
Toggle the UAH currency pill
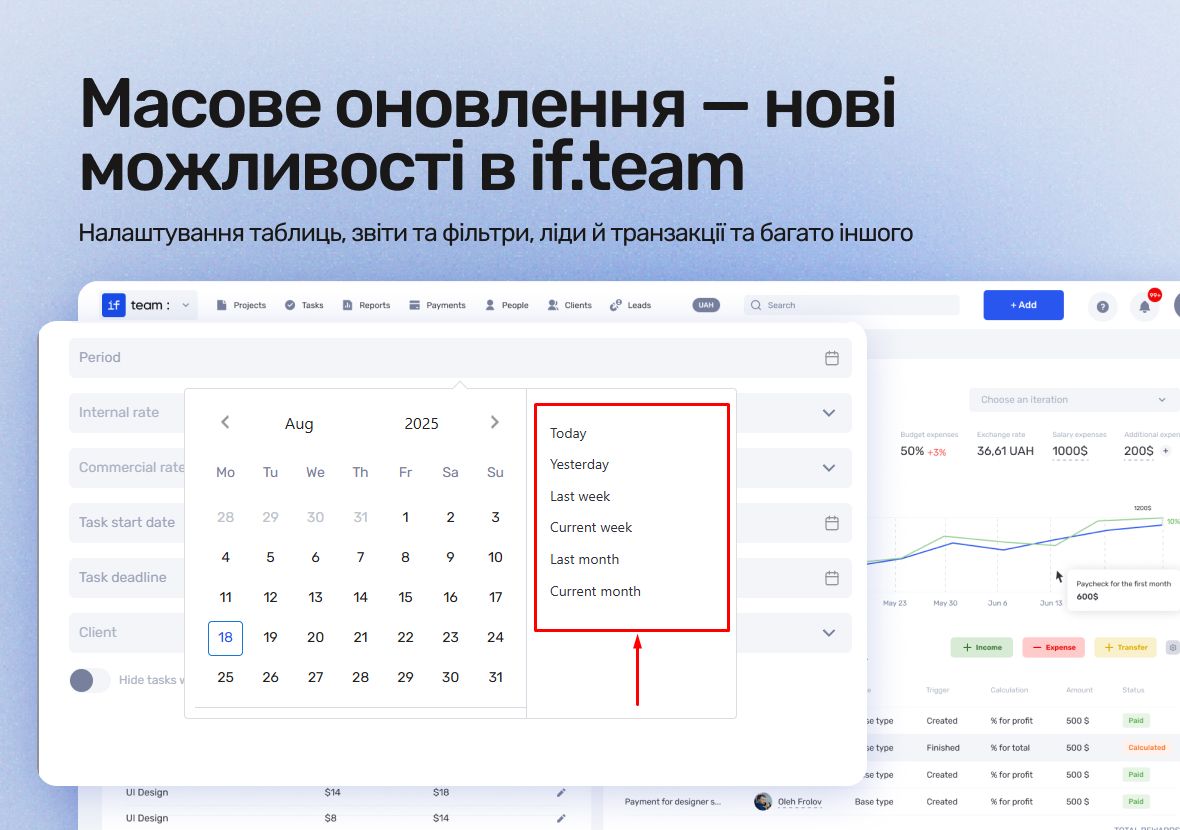[706, 305]
